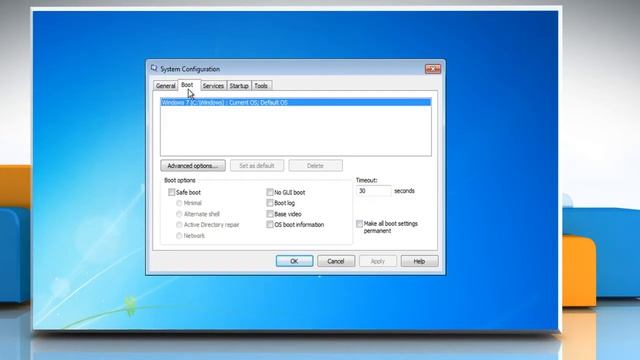Screen dimensions: 640x360
Task: Click the Cancel button
Action: click(x=336, y=261)
